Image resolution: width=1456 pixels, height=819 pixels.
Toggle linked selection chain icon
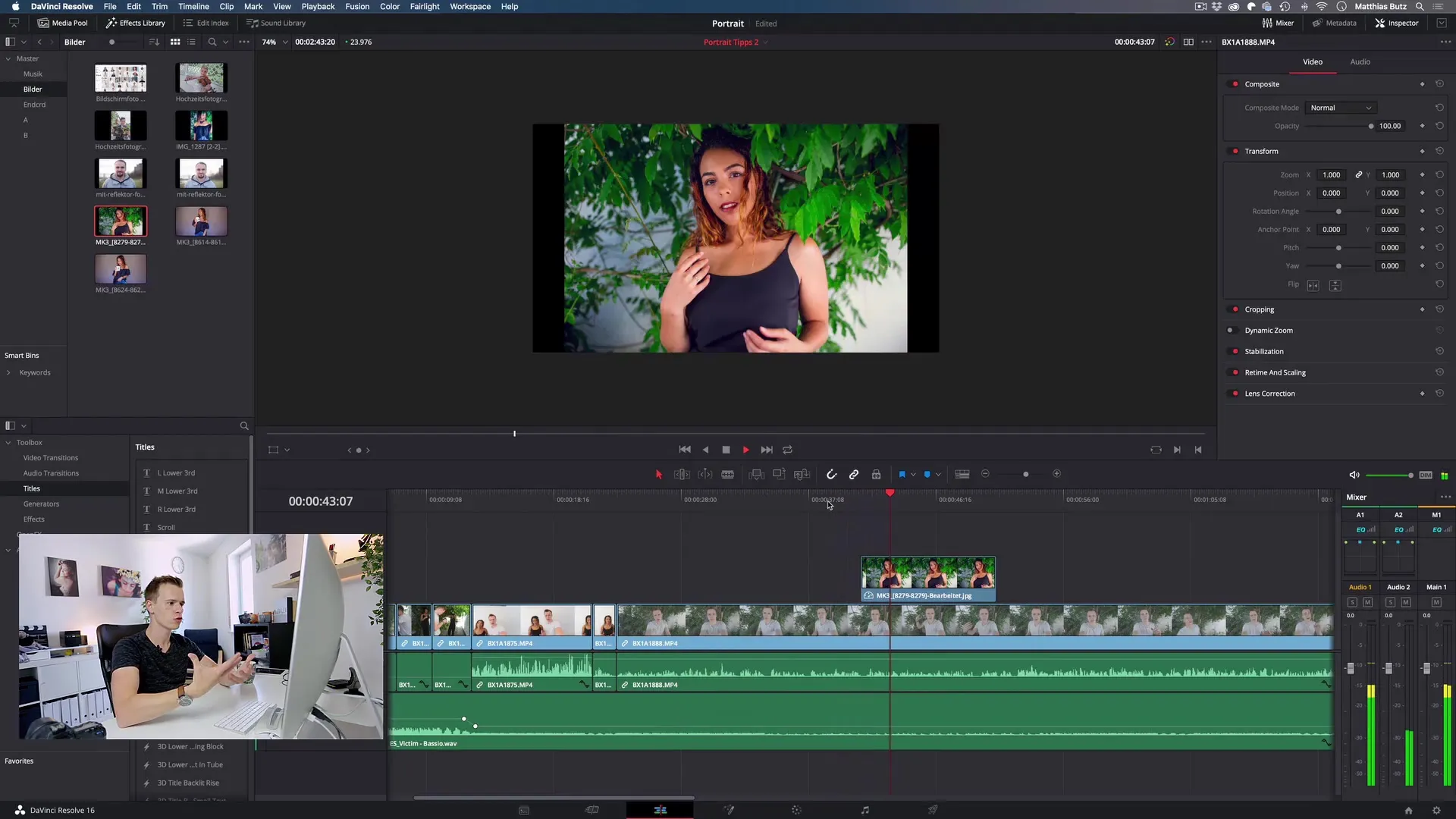854,474
